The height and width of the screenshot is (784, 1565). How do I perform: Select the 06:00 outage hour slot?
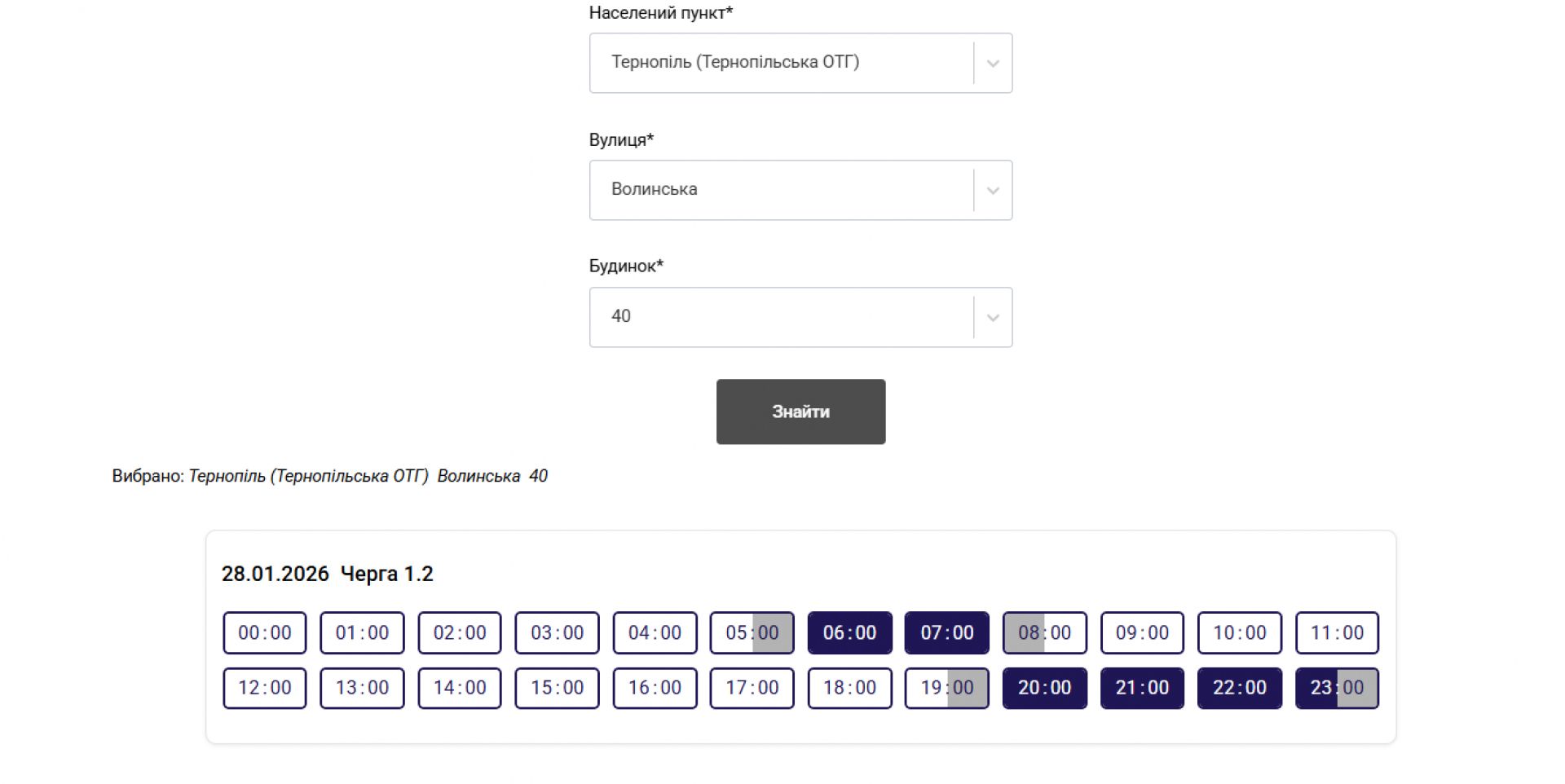pyautogui.click(x=849, y=633)
